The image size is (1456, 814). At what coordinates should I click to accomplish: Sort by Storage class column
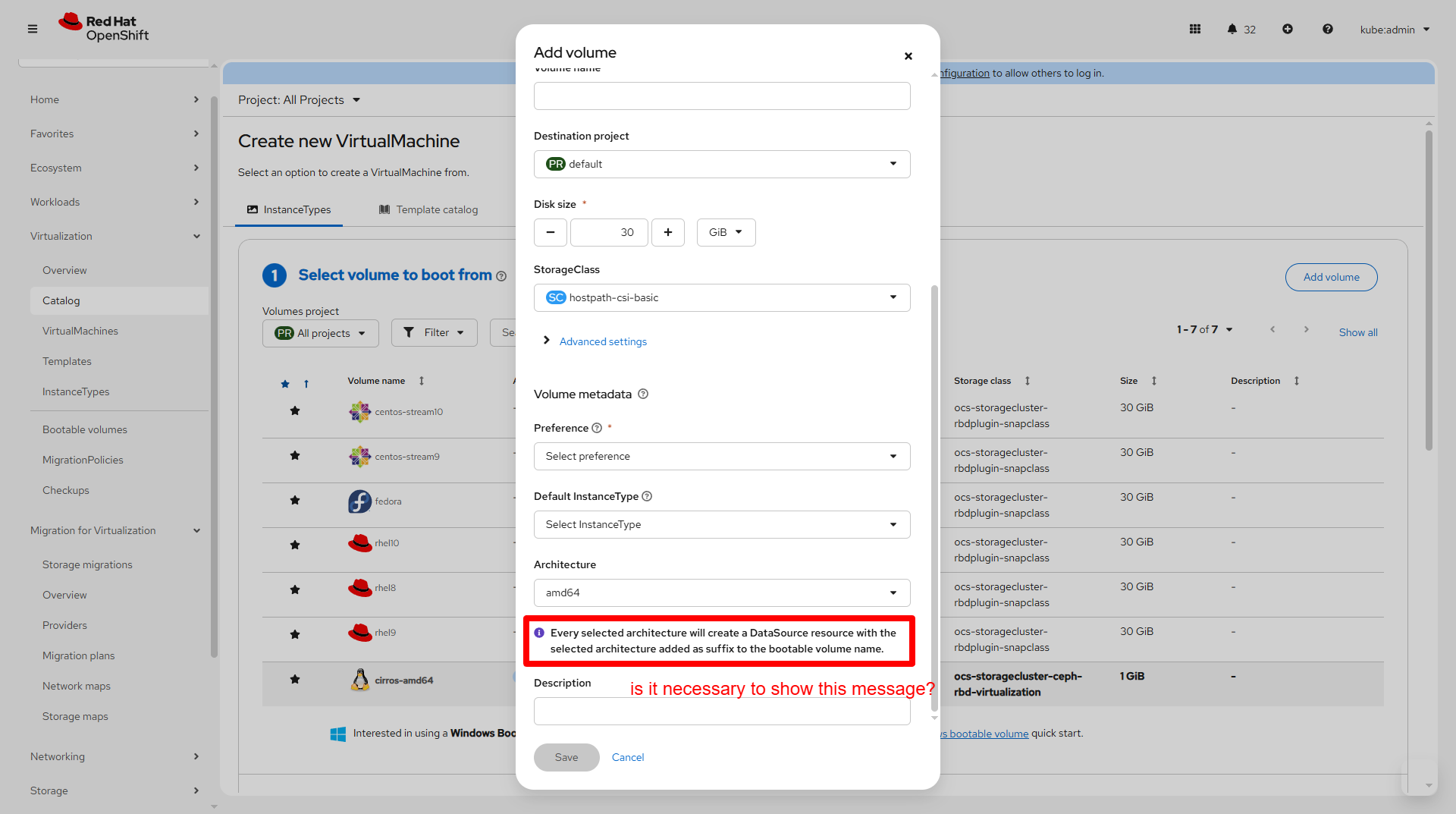pos(992,381)
